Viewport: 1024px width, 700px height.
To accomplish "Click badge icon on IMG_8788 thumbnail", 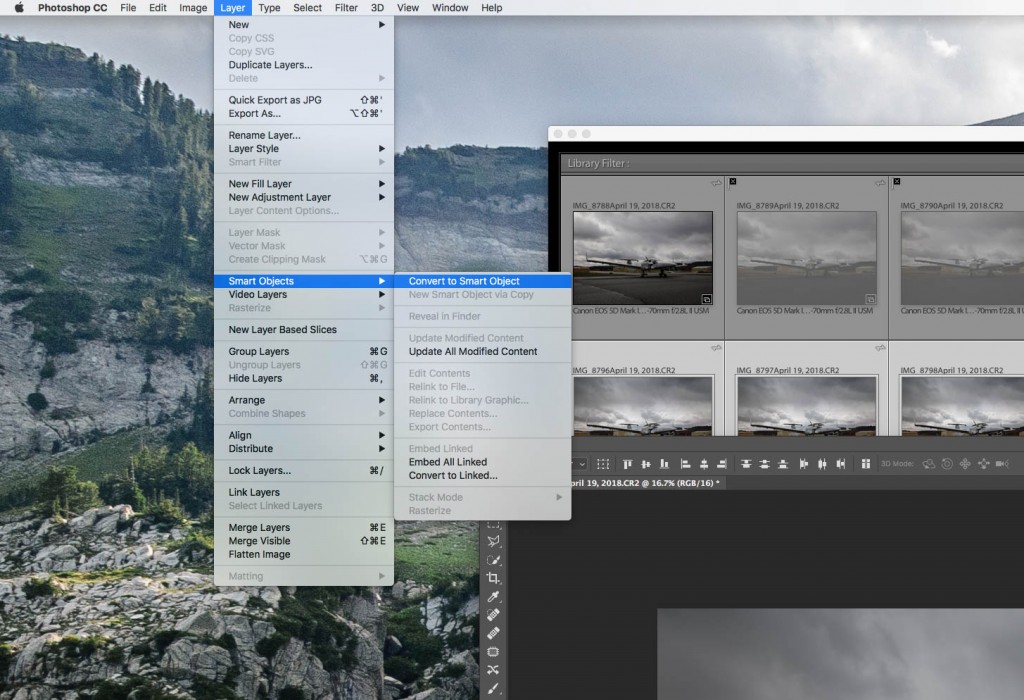I will 707,299.
